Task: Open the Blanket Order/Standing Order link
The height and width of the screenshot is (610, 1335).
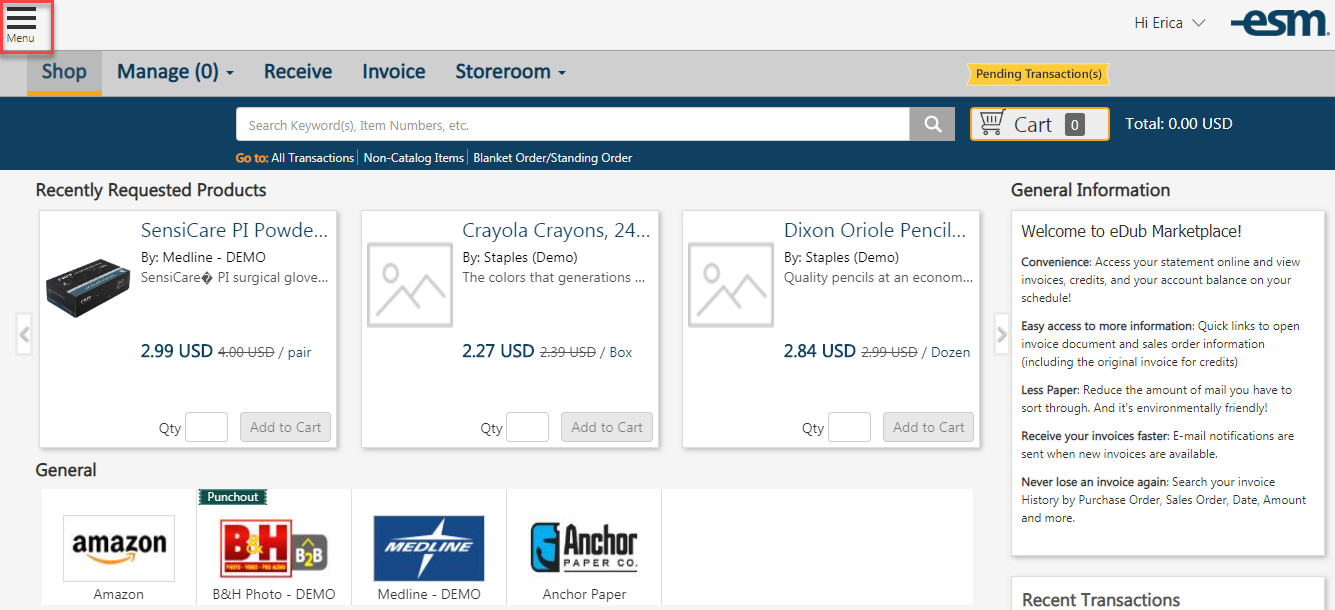Action: 553,158
